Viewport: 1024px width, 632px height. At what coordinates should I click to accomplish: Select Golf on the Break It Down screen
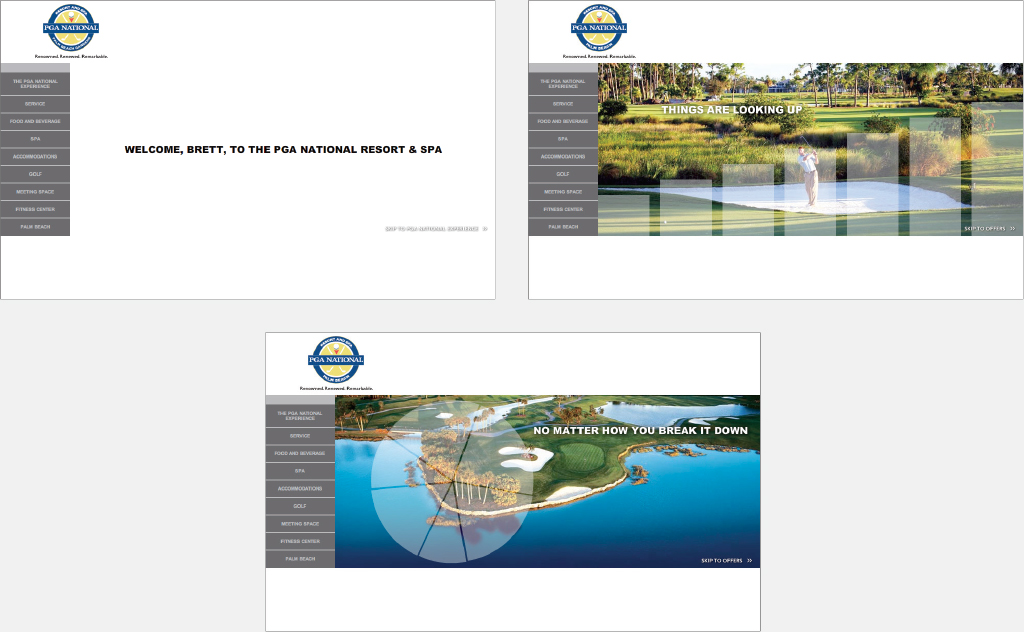300,506
